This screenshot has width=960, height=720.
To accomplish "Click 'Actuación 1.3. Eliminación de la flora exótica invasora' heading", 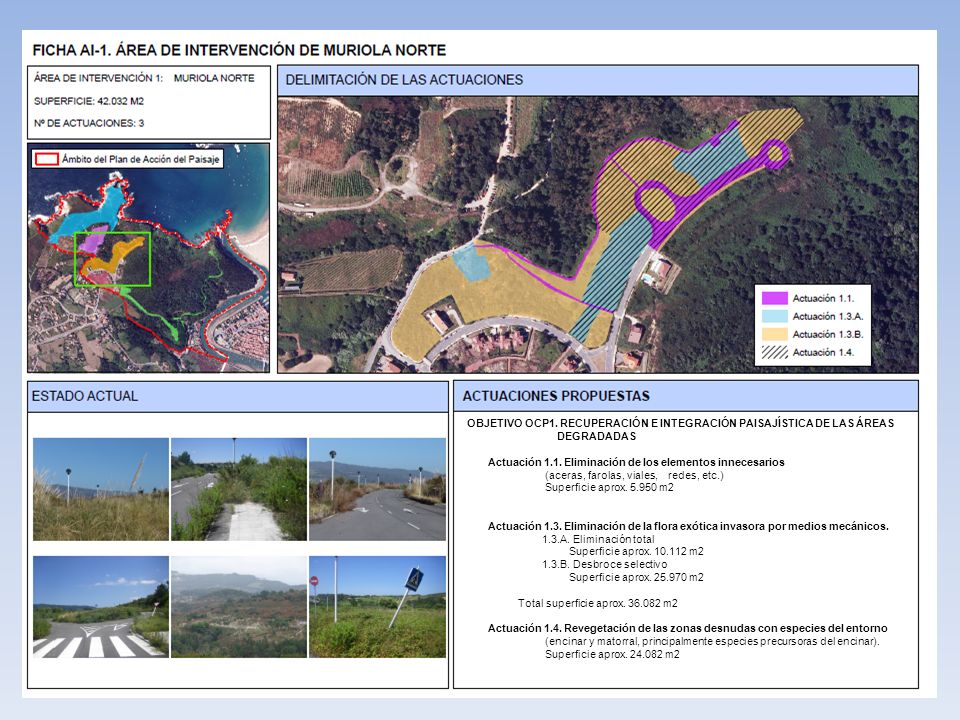I will click(688, 526).
